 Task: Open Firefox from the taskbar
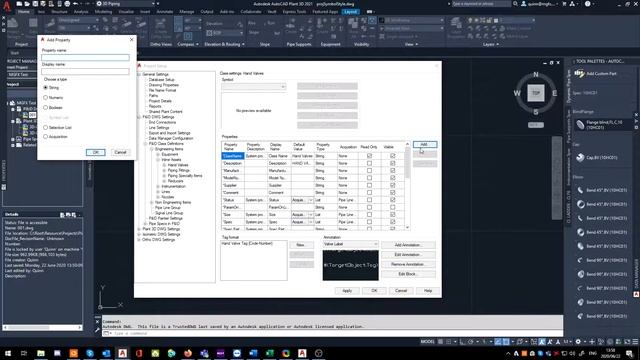tap(188, 353)
